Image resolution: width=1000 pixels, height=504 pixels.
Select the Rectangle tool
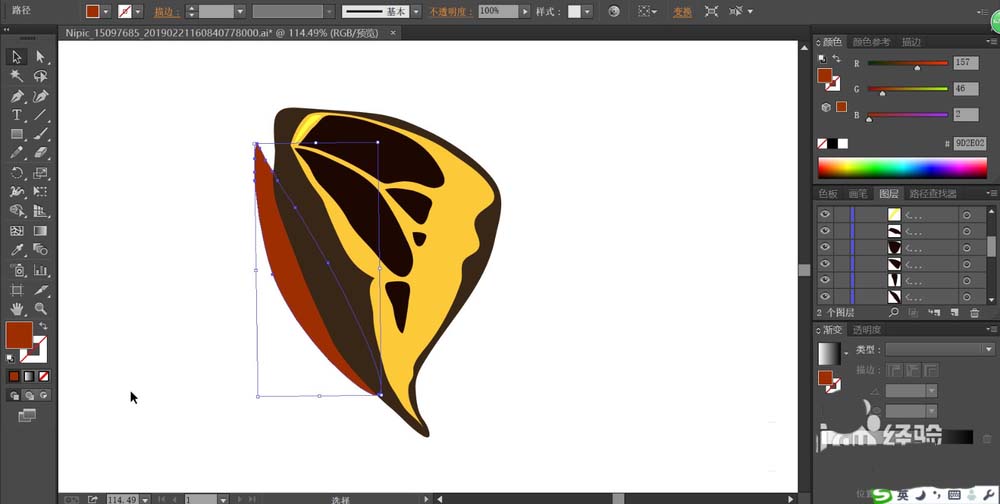17,134
